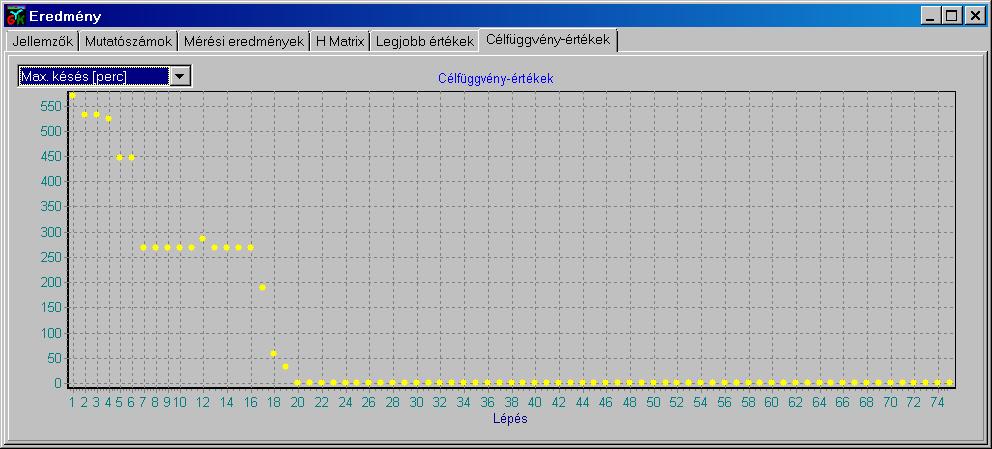Click the data point at step 17
The image size is (992, 449).
click(x=262, y=287)
